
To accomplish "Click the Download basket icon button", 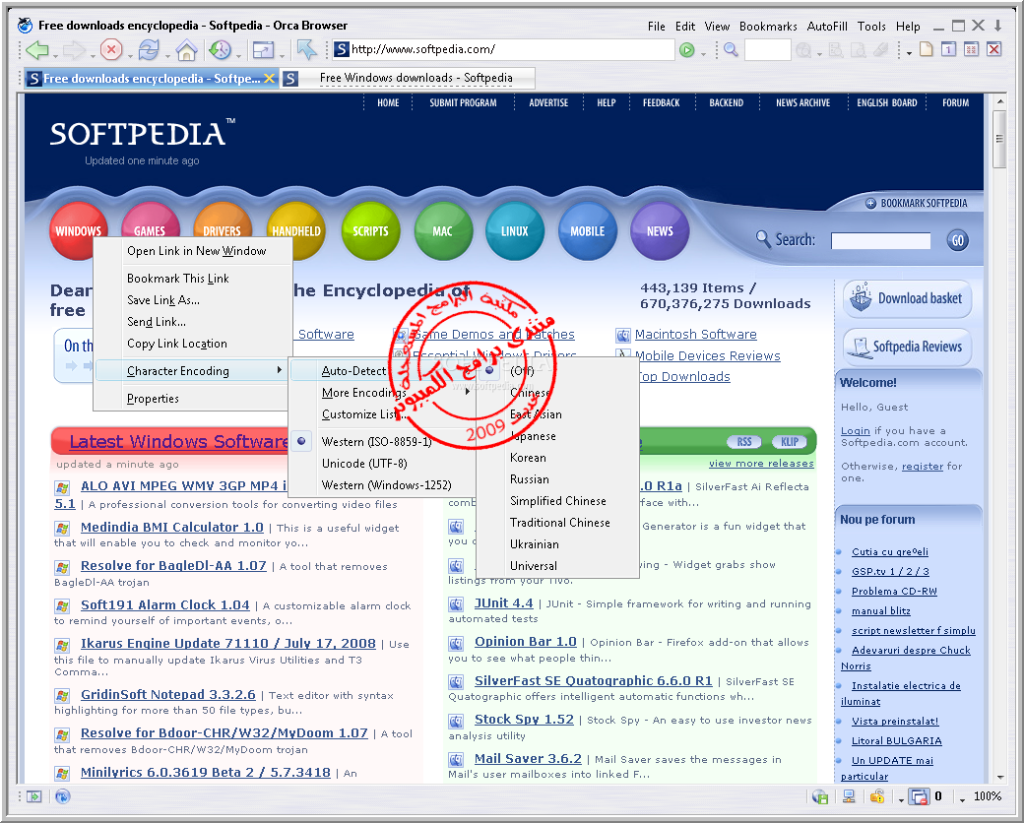I will coord(906,299).
